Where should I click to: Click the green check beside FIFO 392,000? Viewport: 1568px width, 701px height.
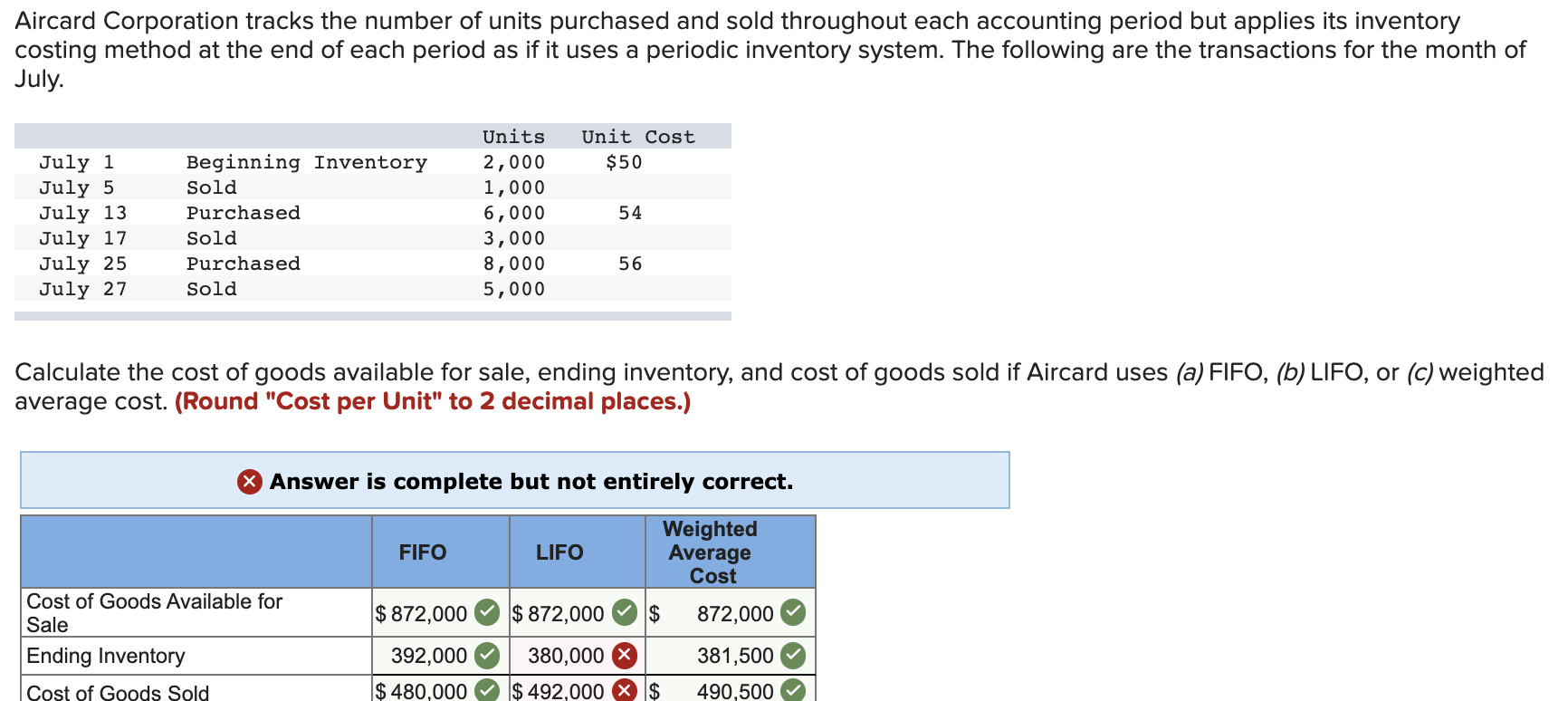click(x=487, y=655)
